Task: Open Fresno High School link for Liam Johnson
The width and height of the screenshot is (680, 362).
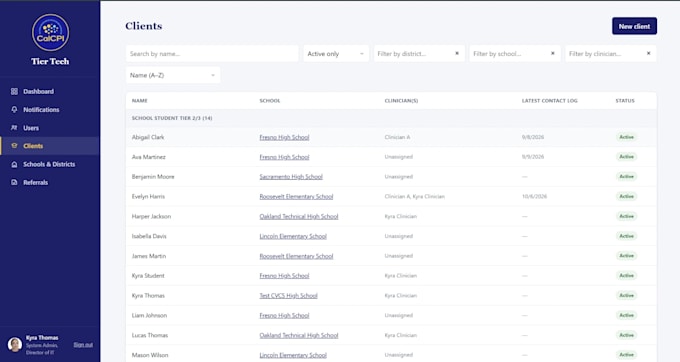Action: pyautogui.click(x=284, y=316)
